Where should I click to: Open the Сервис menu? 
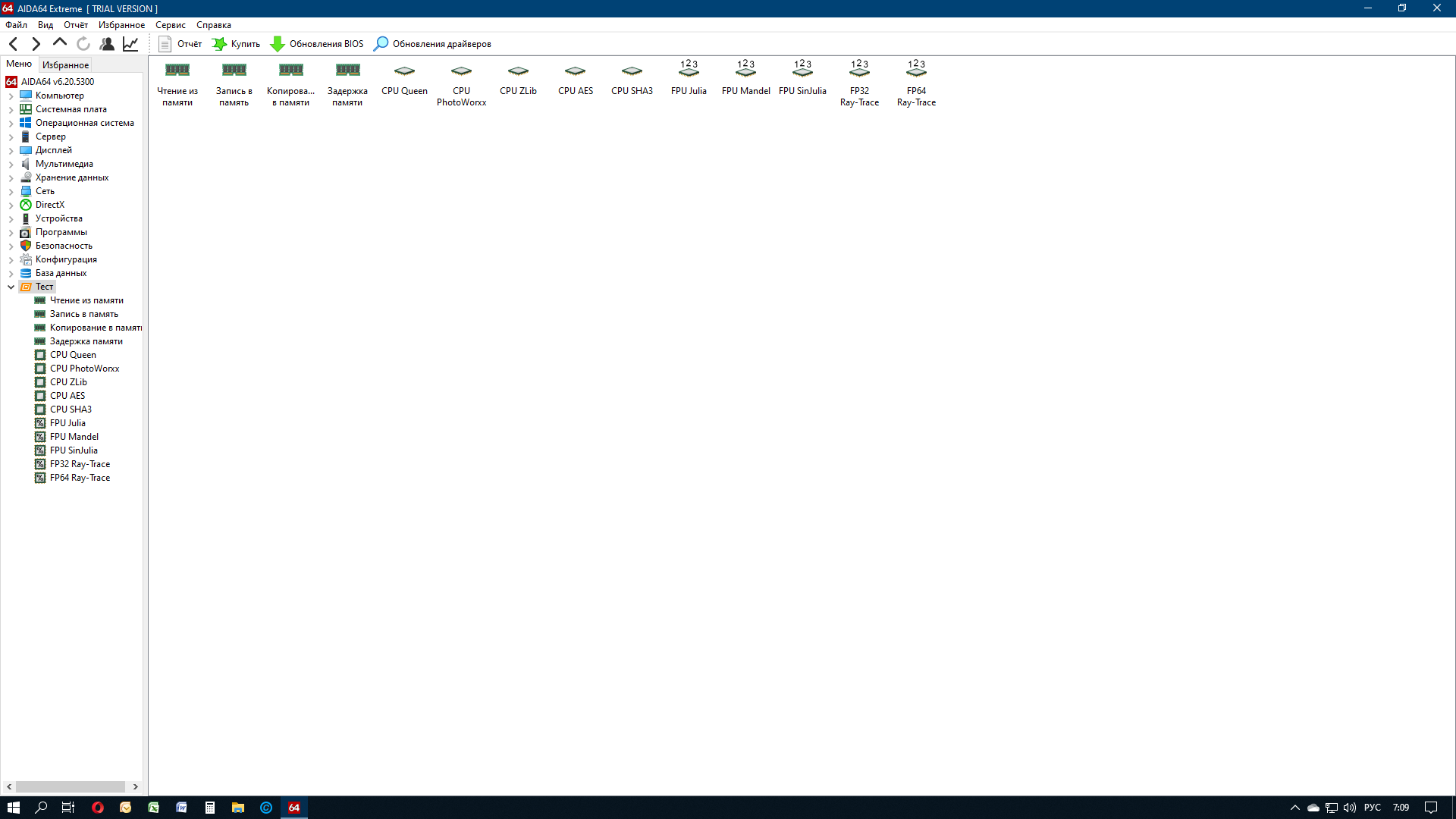pos(170,25)
